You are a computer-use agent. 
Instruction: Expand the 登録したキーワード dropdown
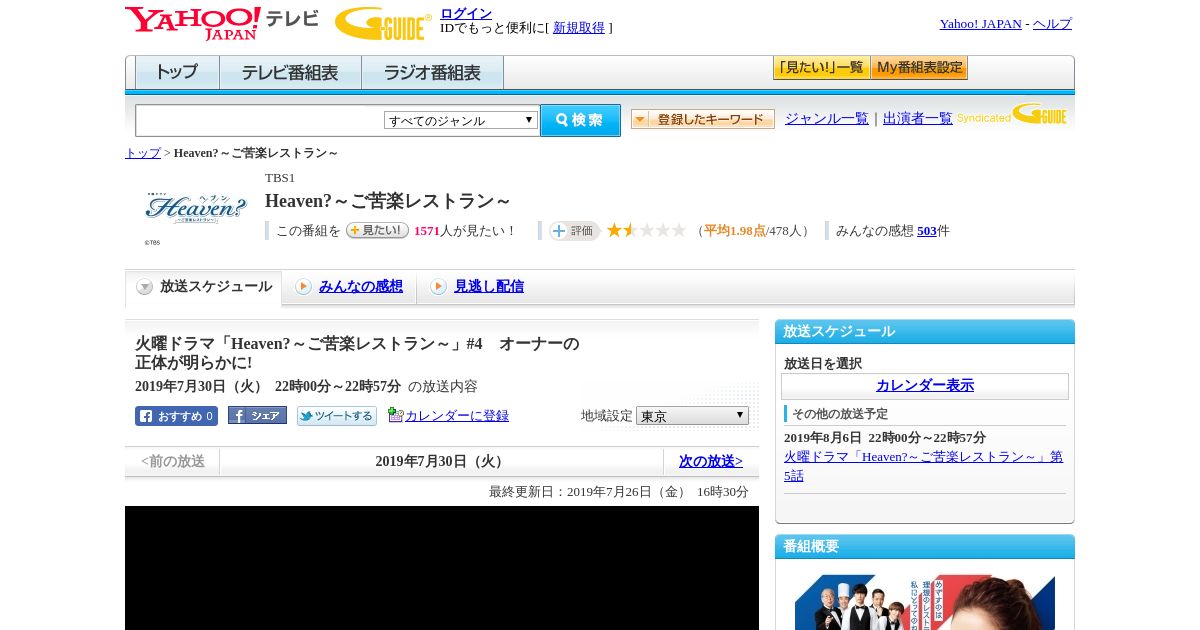point(703,119)
